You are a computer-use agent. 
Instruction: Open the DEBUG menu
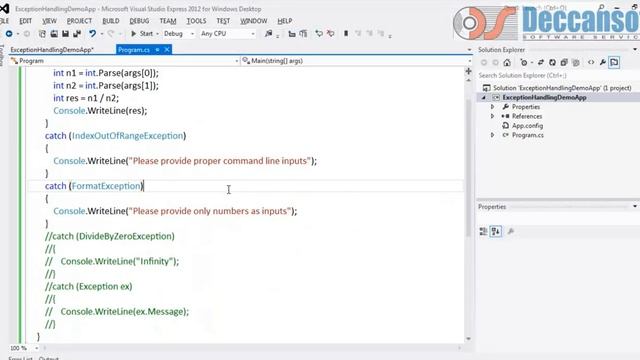click(x=139, y=21)
